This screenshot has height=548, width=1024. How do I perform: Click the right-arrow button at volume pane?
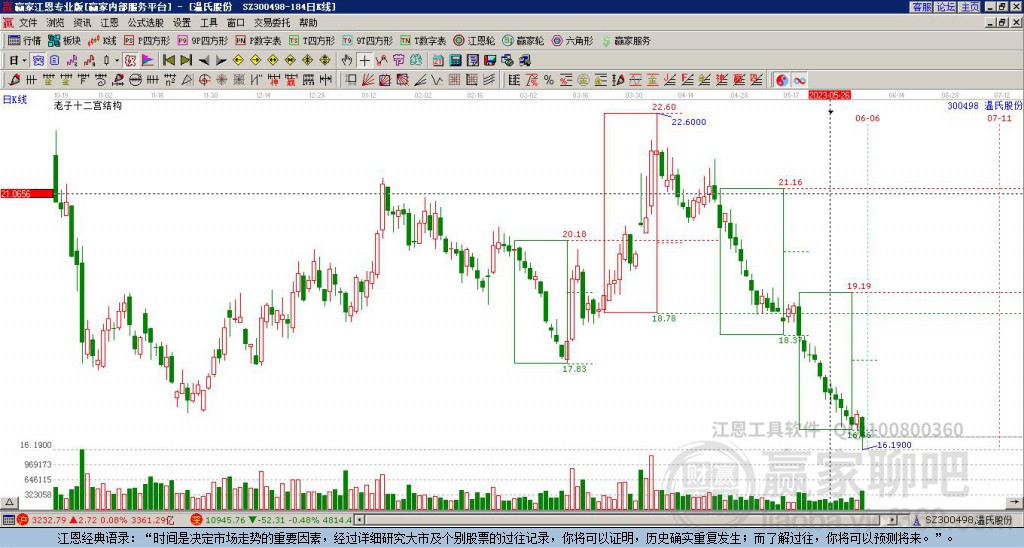click(x=1016, y=503)
